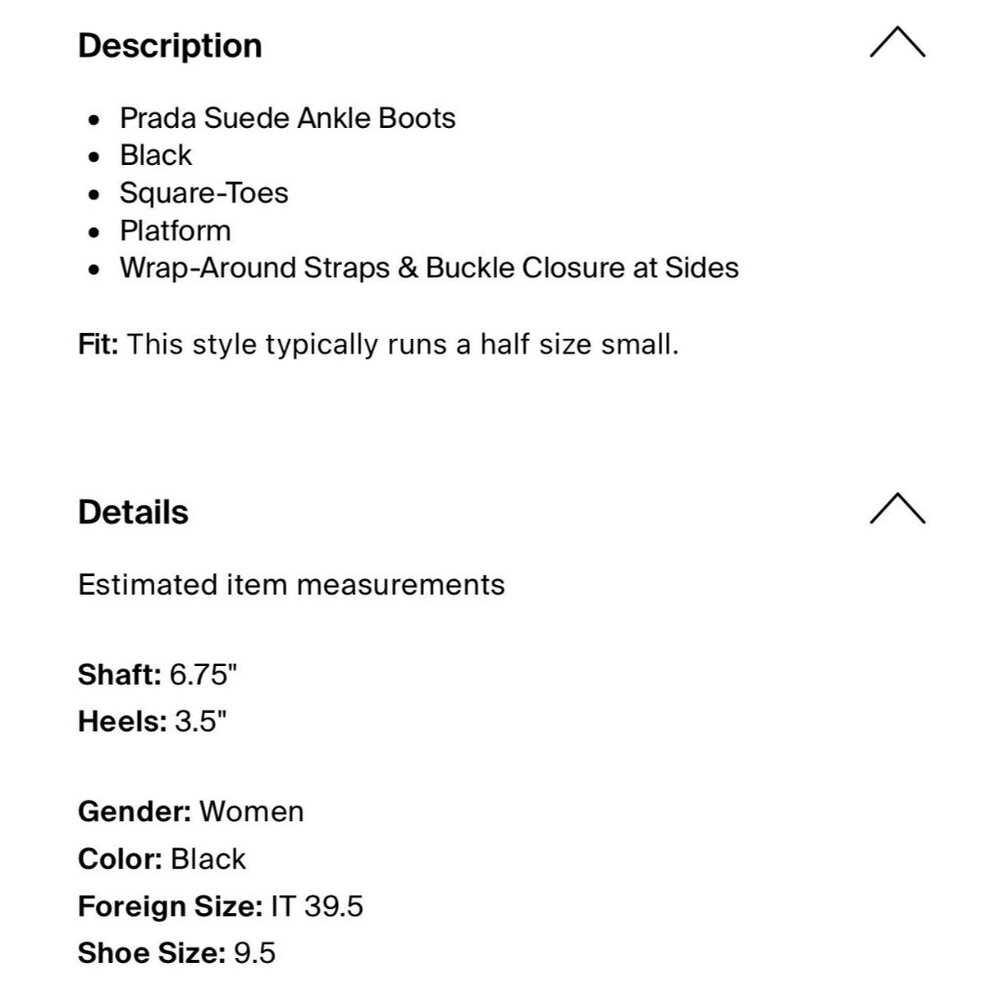The height and width of the screenshot is (1000, 1000).
Task: Click the Shaft label
Action: click(x=119, y=674)
